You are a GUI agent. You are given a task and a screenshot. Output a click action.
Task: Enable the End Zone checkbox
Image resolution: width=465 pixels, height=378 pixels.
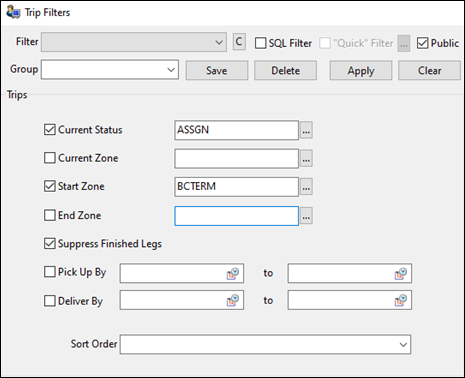pyautogui.click(x=50, y=215)
